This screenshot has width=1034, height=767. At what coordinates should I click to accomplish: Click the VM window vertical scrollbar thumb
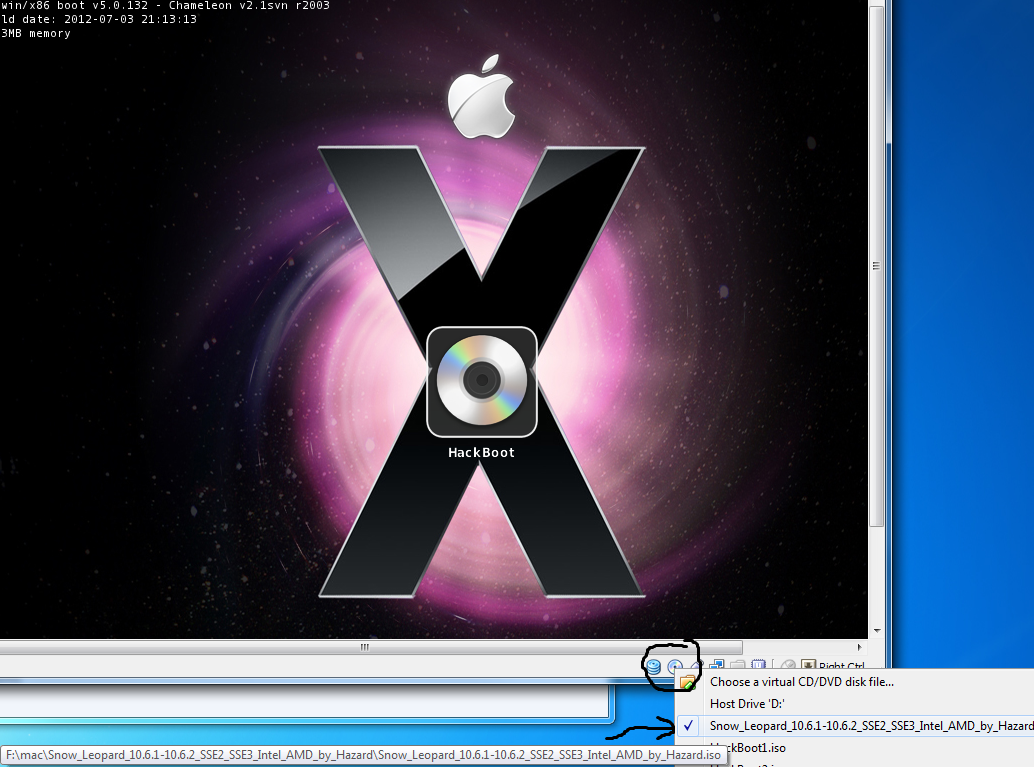click(876, 266)
